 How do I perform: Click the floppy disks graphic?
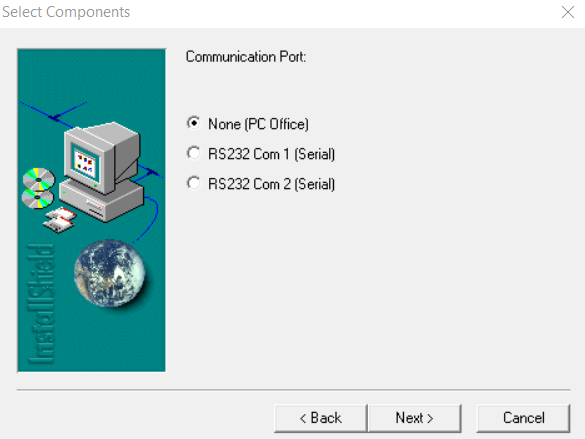tap(60, 220)
